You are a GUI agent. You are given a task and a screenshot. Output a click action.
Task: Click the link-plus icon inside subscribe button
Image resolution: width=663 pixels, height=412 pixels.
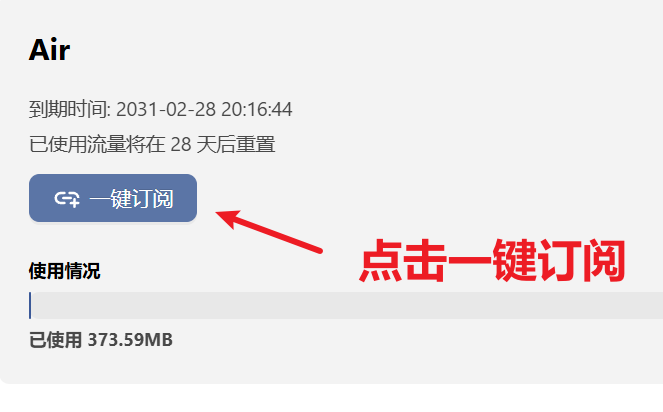point(67,199)
